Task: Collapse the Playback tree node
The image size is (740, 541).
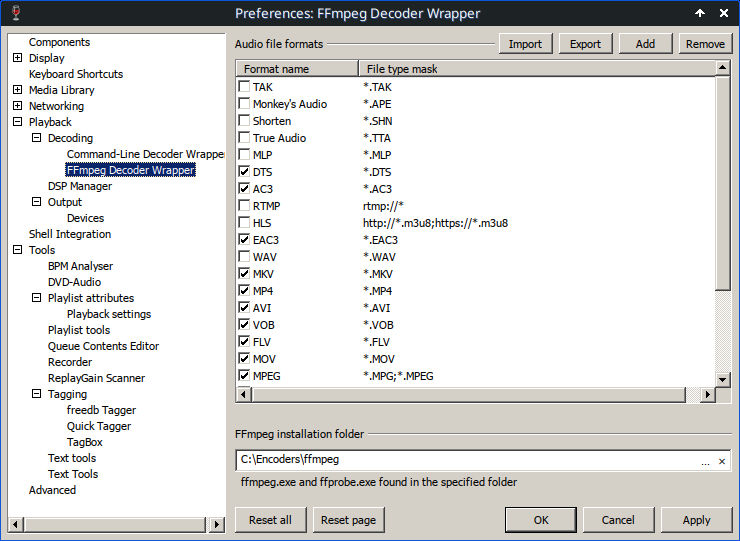Action: (x=17, y=122)
